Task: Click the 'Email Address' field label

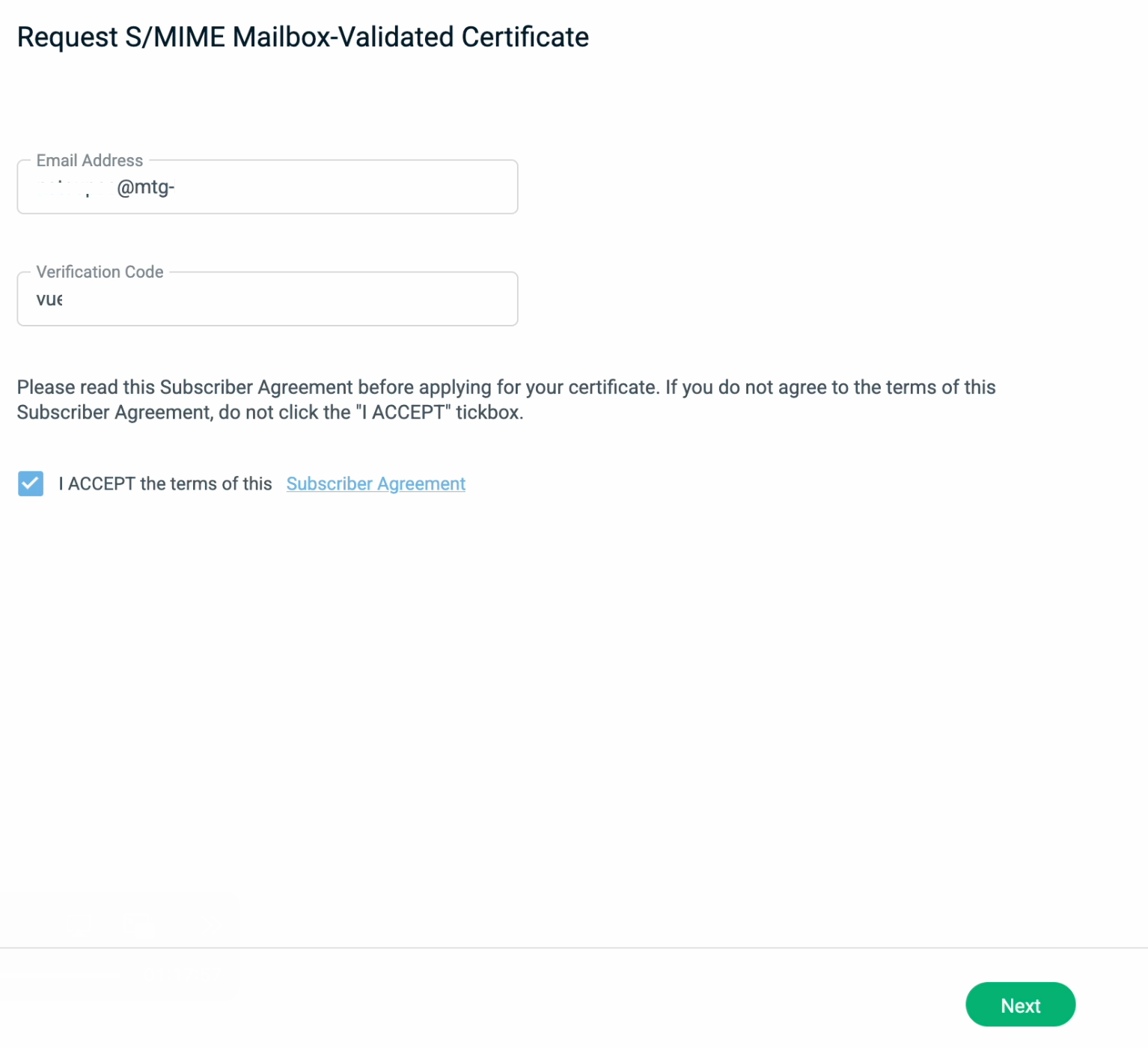Action: [90, 161]
